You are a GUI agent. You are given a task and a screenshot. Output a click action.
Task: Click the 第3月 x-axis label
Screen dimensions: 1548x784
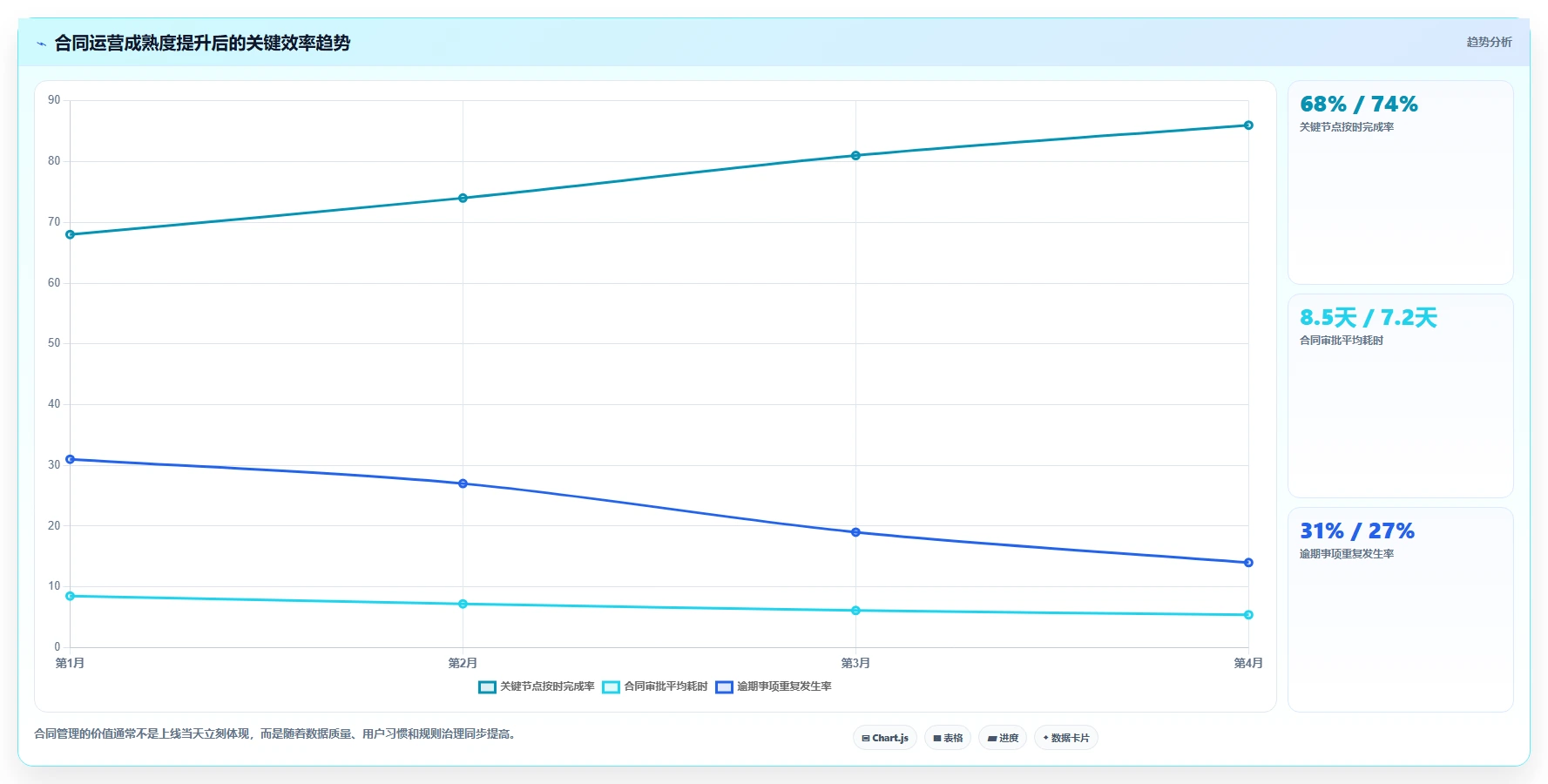click(855, 663)
